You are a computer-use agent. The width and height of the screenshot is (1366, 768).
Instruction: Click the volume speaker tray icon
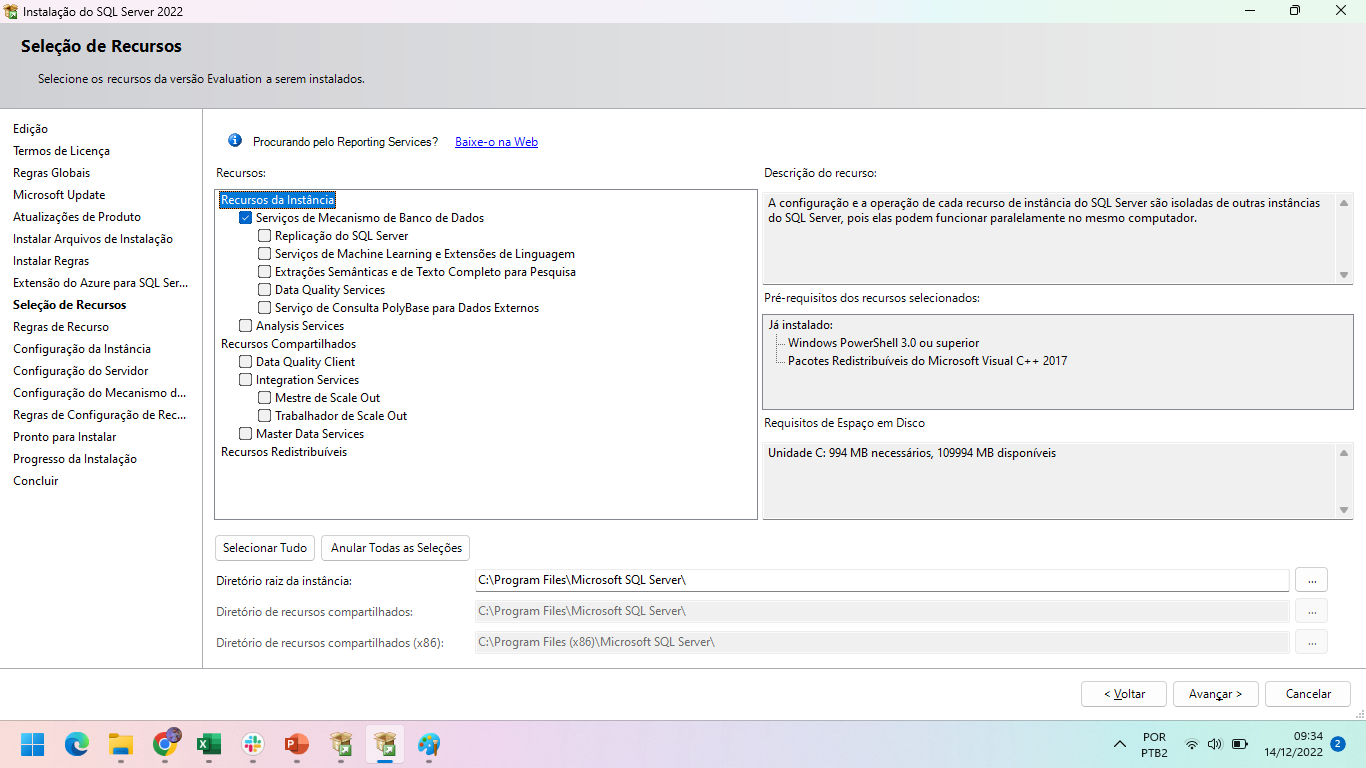[x=1215, y=744]
